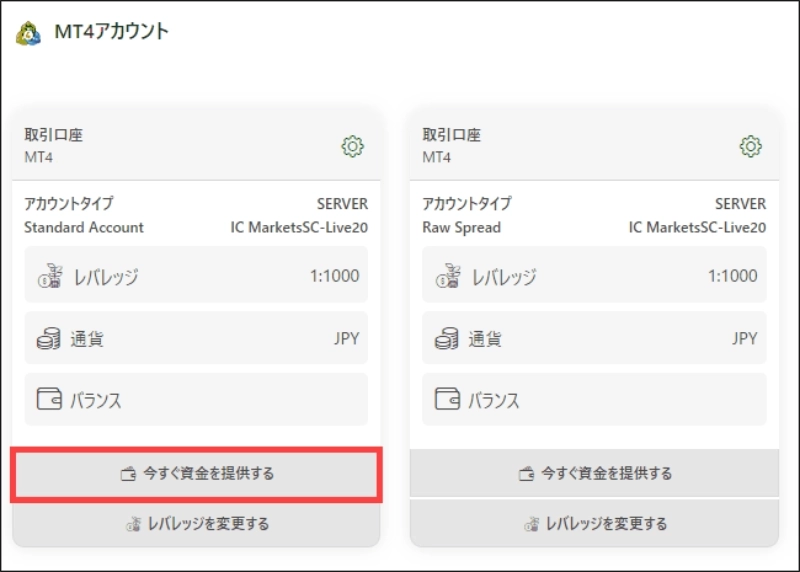Viewport: 800px width, 572px height.
Task: Click the MetaTrader logo icon beside MT4アカウント
Action: (28, 33)
